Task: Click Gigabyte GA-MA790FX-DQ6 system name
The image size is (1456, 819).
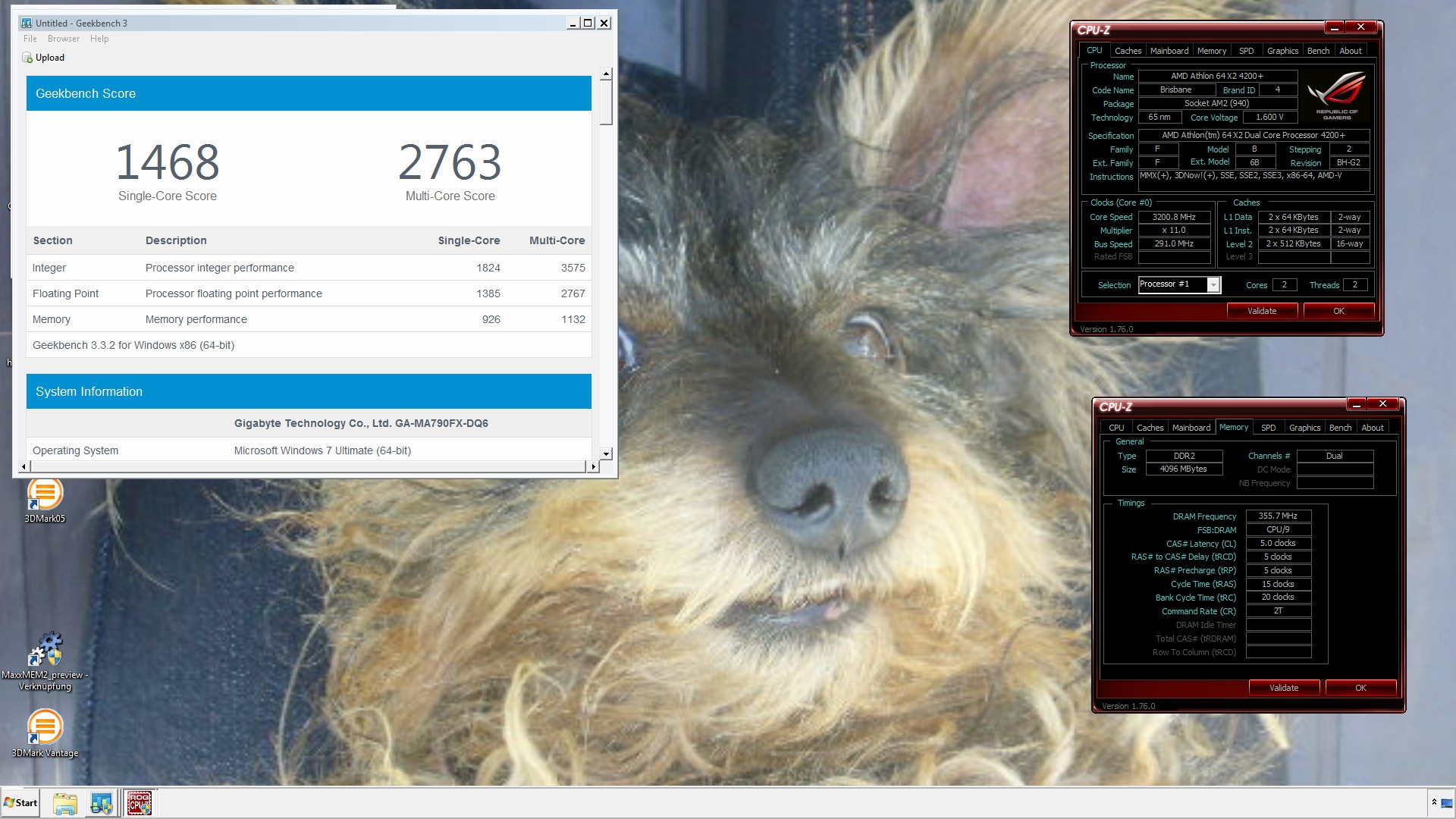Action: [x=361, y=423]
